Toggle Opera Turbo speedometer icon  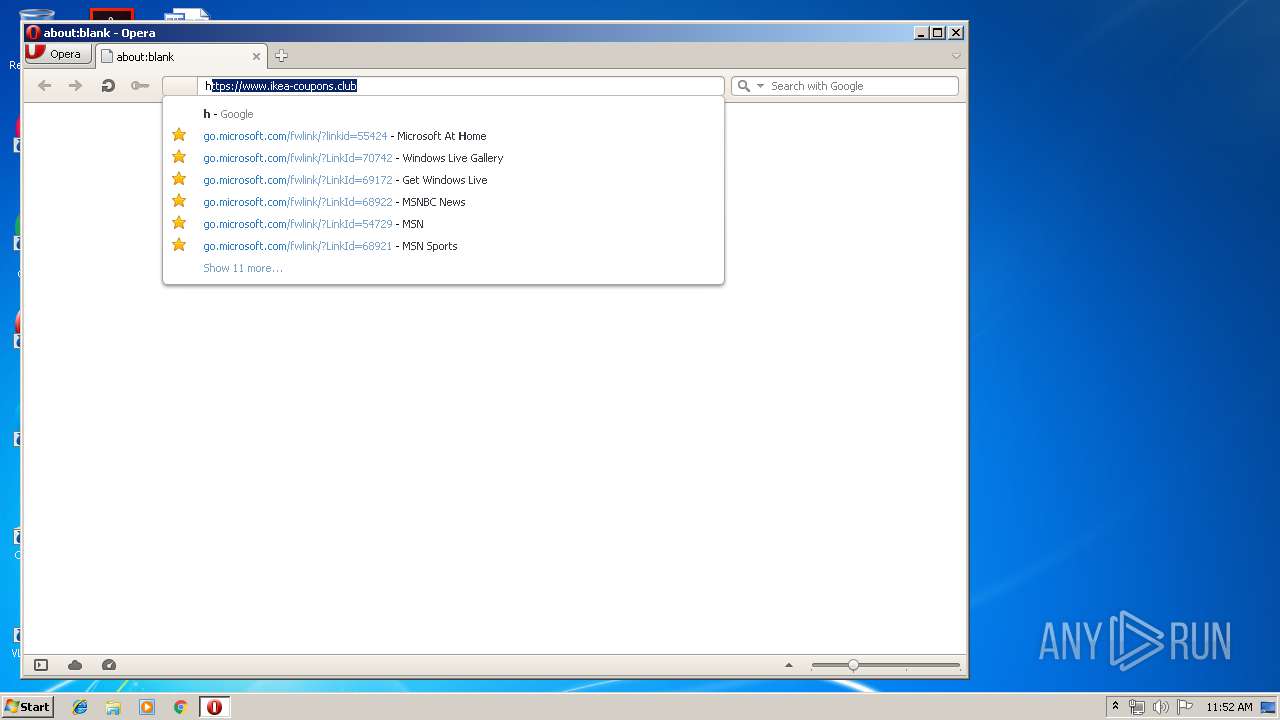[109, 665]
